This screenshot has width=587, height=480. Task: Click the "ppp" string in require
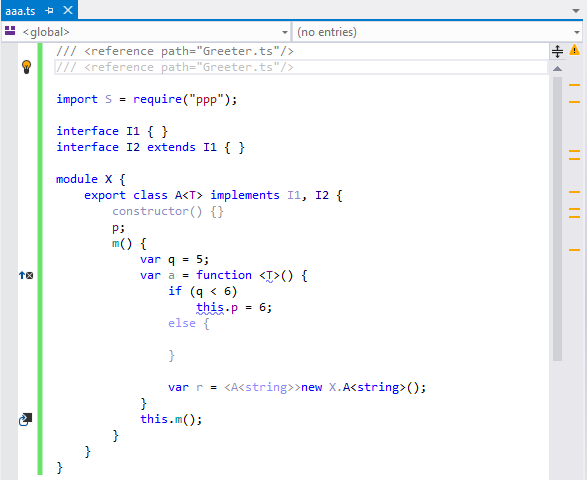206,100
